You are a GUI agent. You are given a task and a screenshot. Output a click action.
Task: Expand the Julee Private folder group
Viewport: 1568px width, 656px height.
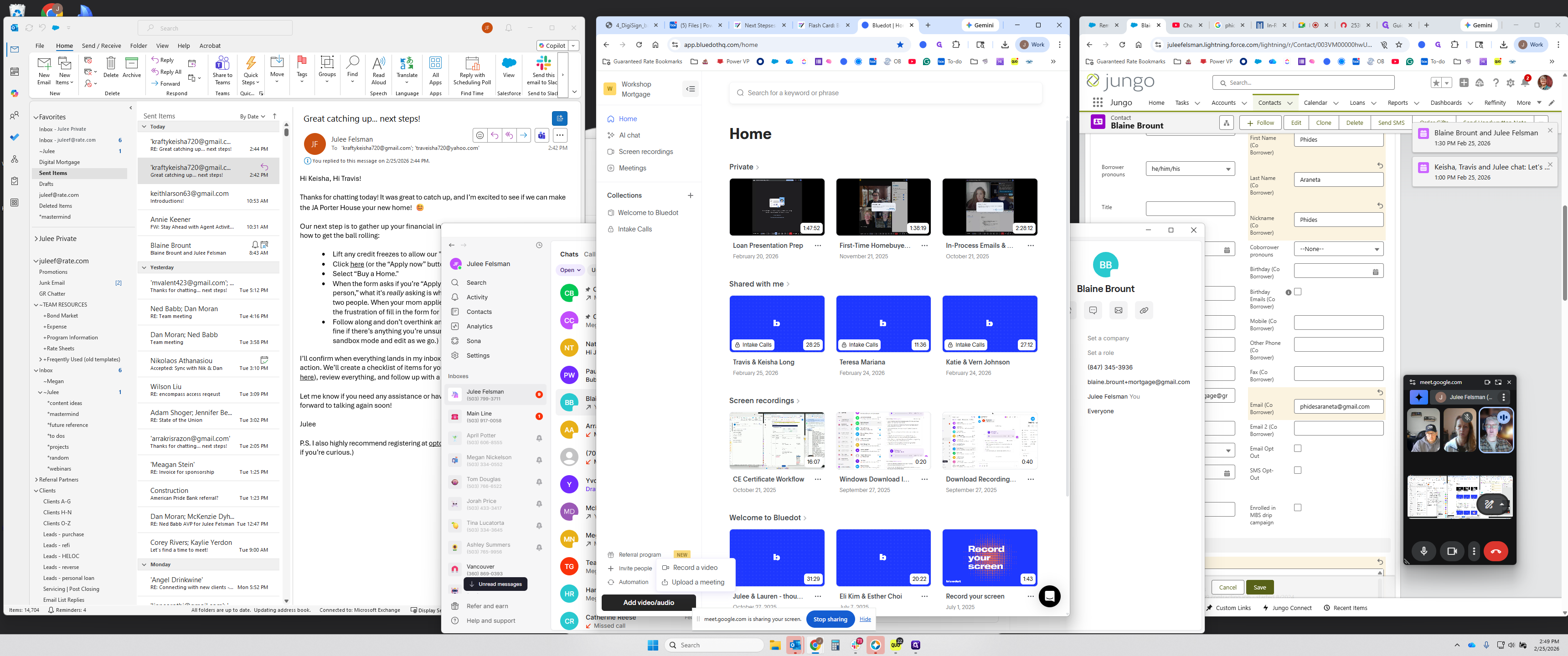tap(36, 239)
